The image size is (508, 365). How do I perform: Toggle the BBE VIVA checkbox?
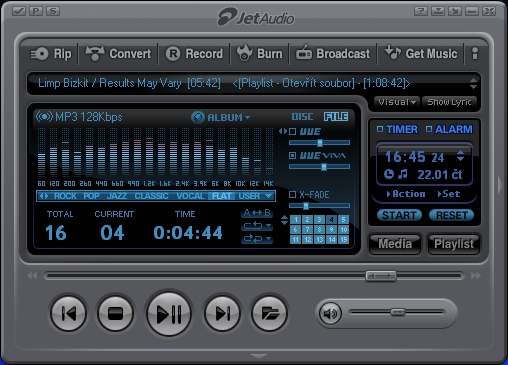[292, 155]
